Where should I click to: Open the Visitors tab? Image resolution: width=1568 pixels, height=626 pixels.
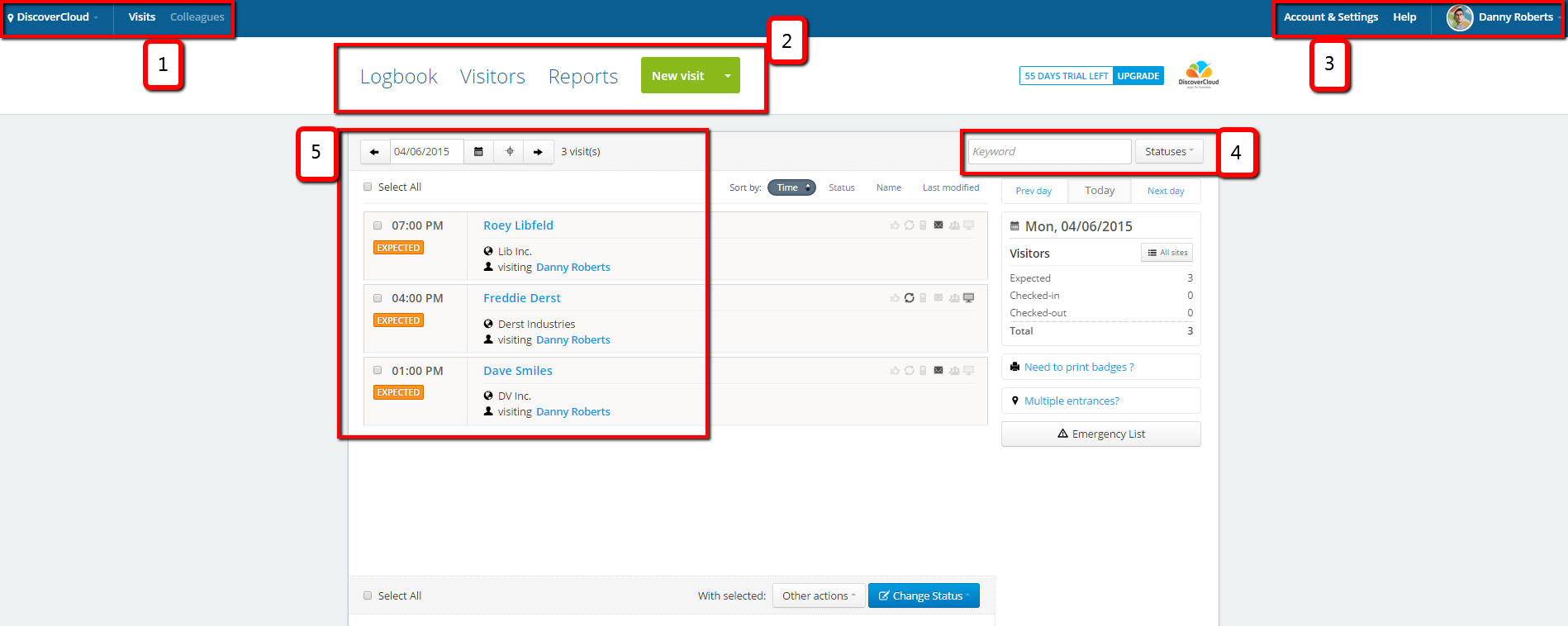[x=492, y=77]
